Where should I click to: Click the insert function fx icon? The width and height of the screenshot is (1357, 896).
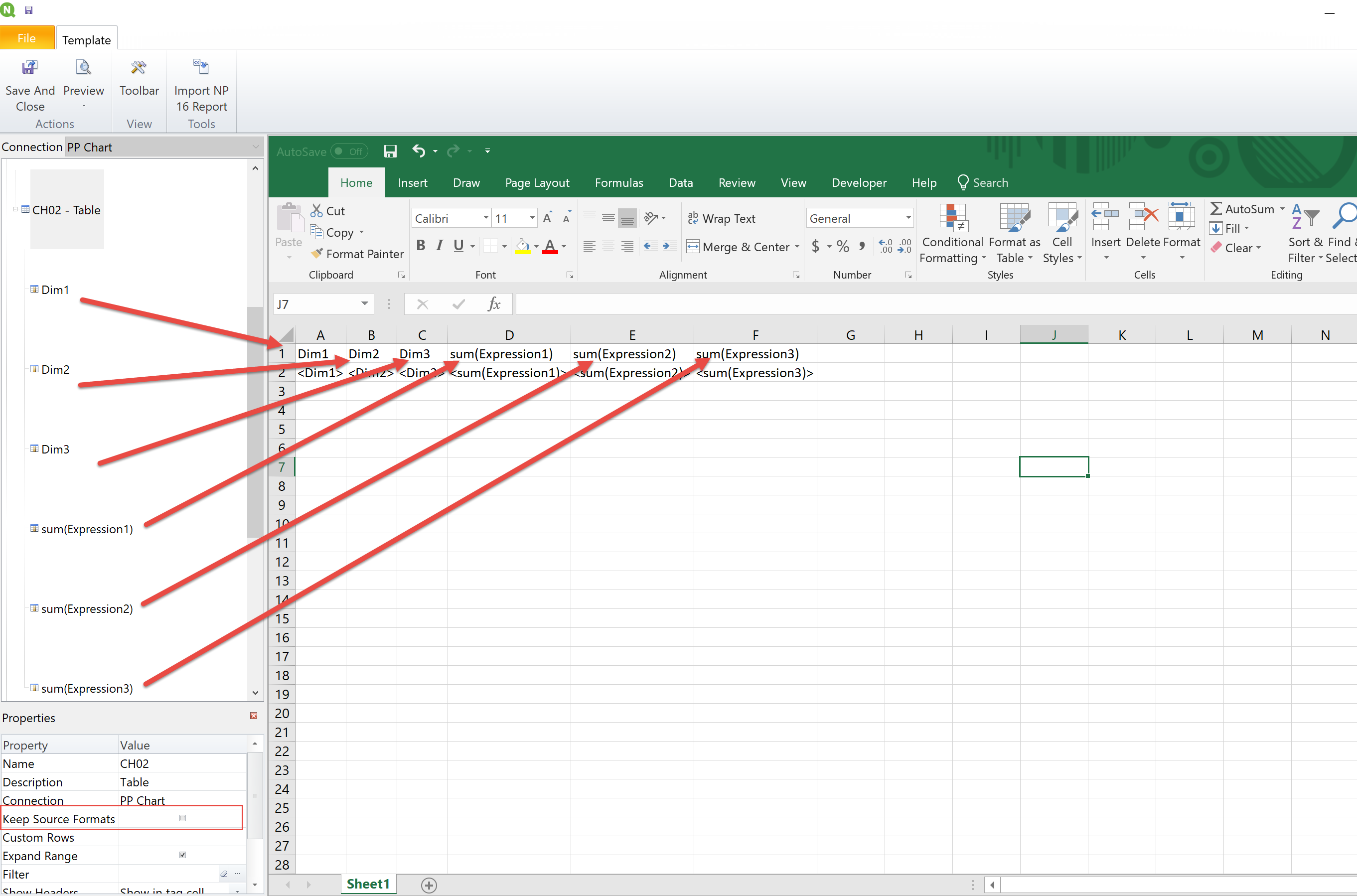494,304
